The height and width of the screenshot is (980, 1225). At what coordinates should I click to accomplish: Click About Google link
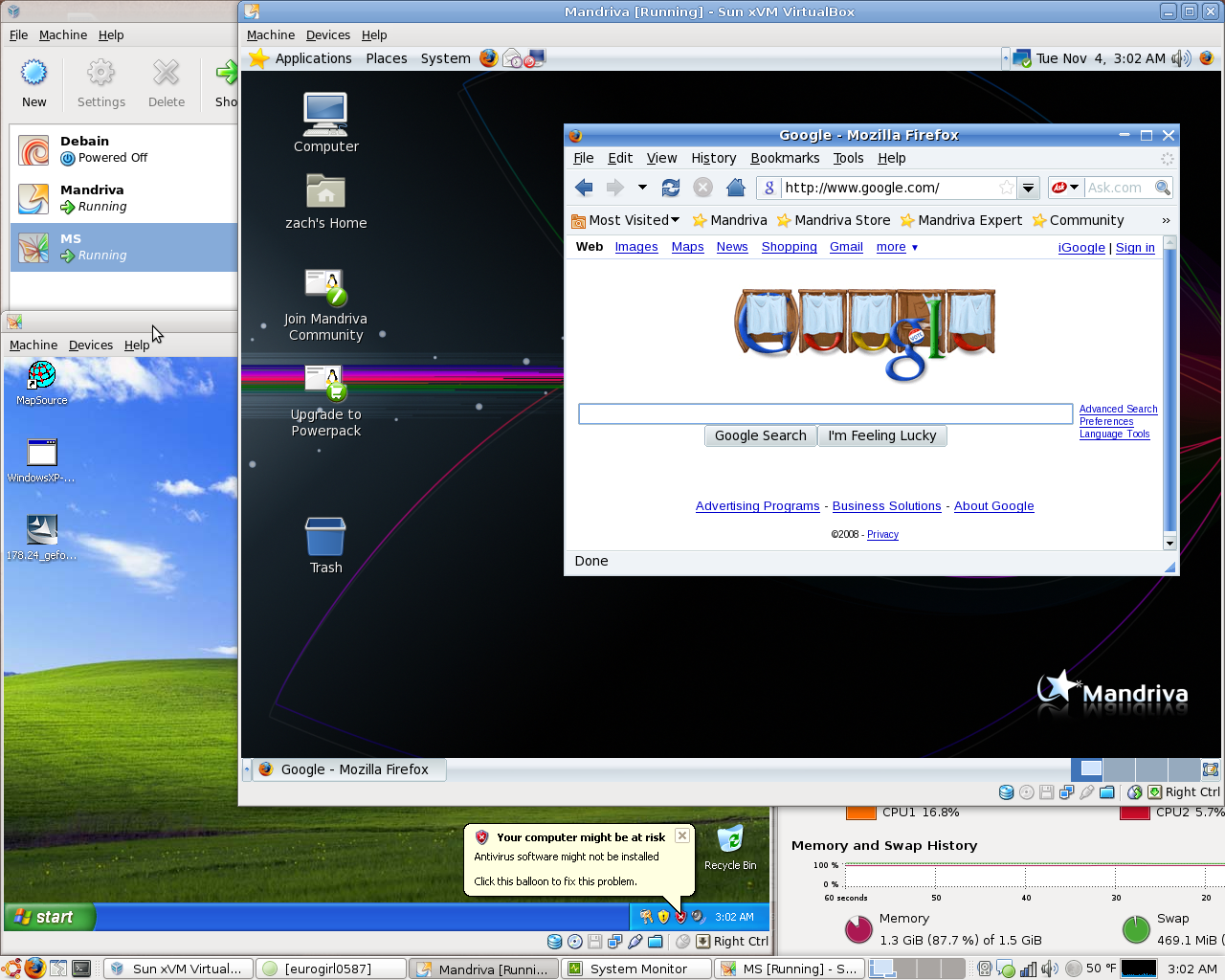pos(994,506)
